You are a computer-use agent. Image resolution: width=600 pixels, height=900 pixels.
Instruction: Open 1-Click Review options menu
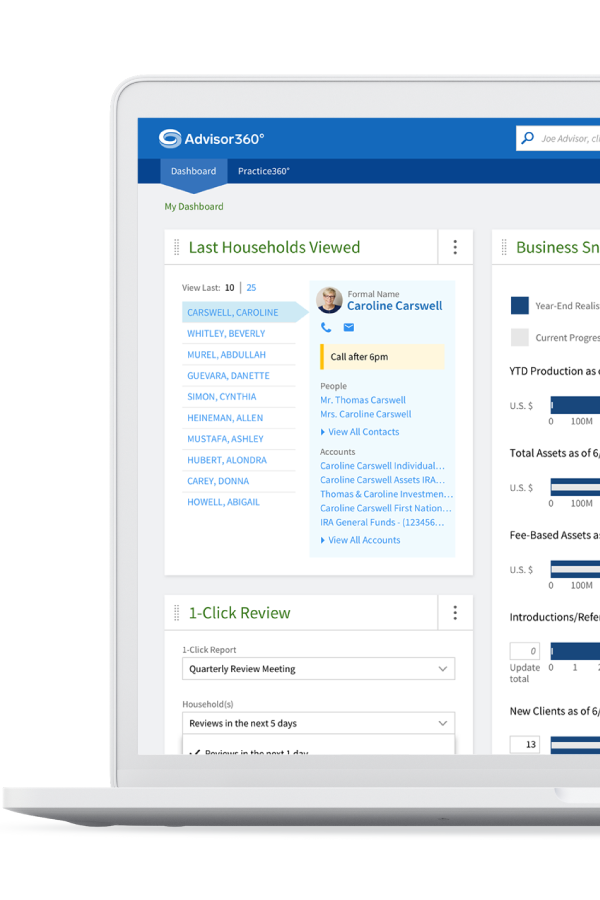(455, 612)
